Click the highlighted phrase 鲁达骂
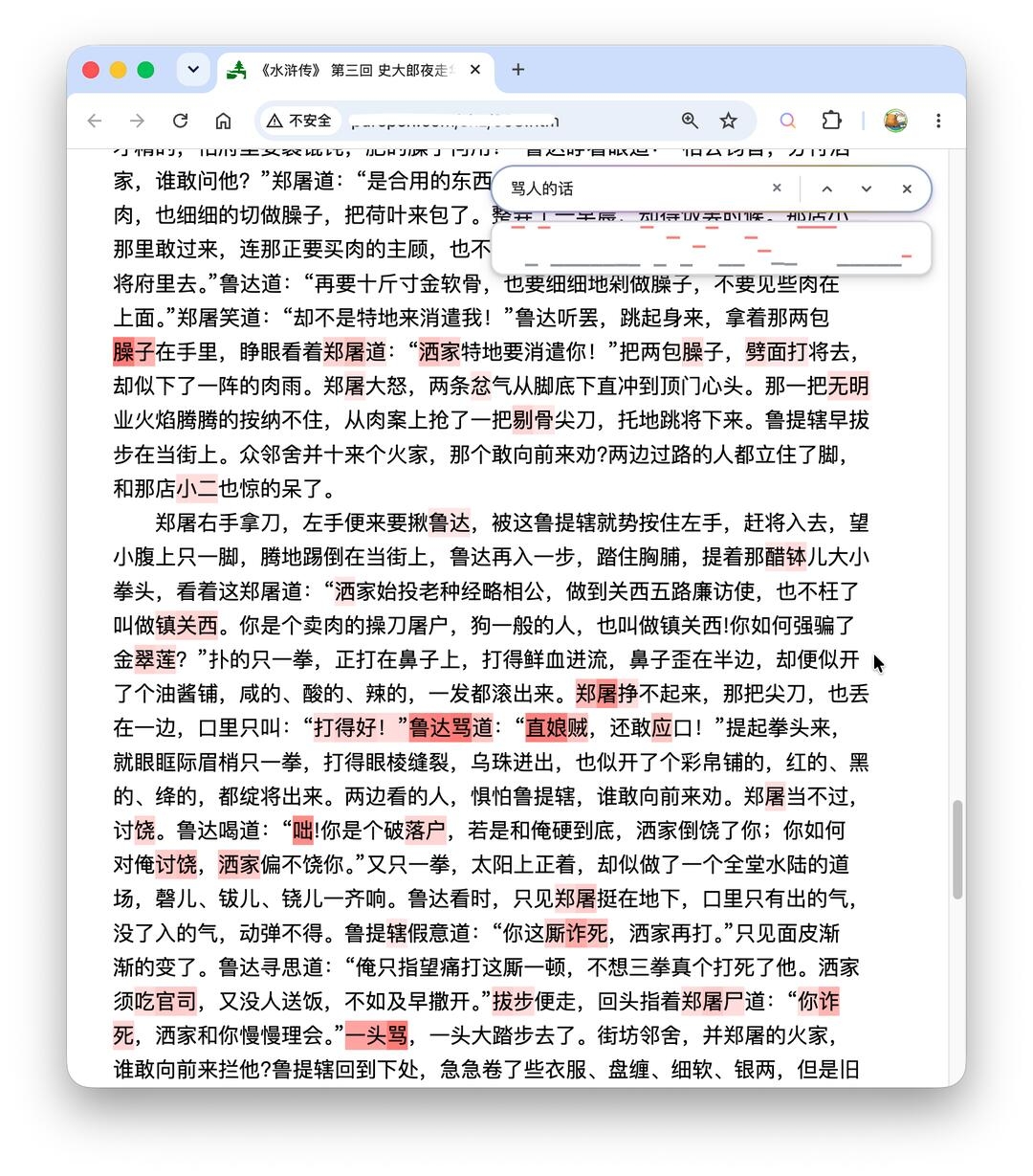Screen dimensions: 1033x1176 (440, 728)
